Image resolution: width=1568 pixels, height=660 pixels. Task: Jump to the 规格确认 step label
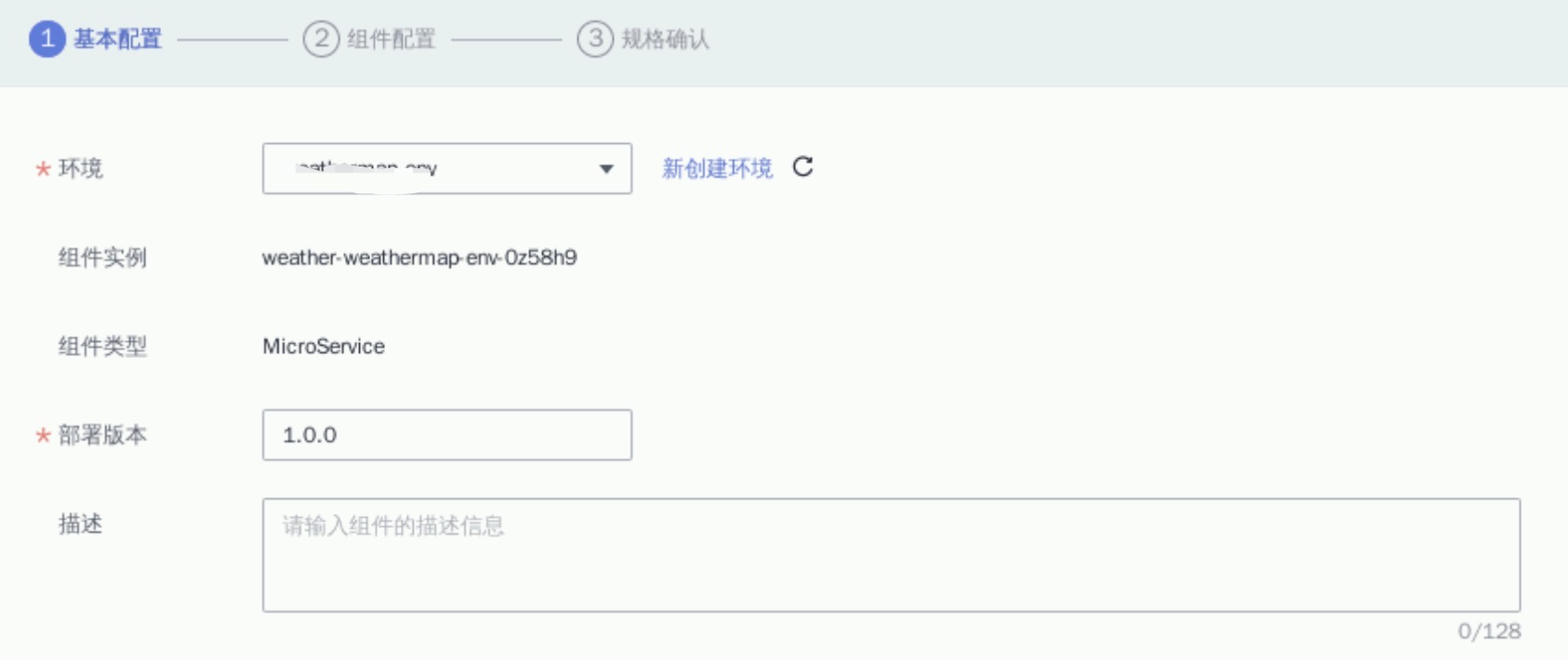click(x=665, y=39)
